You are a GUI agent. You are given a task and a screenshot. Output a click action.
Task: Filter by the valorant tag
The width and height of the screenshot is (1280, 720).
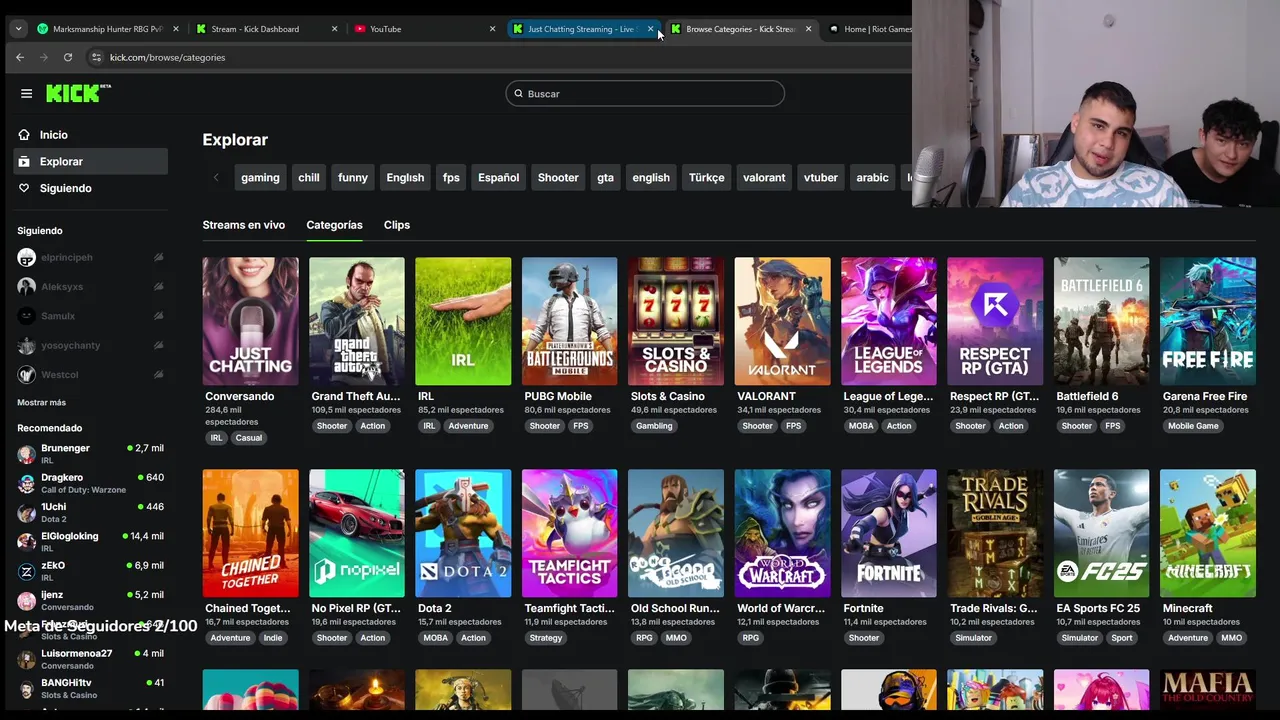764,177
